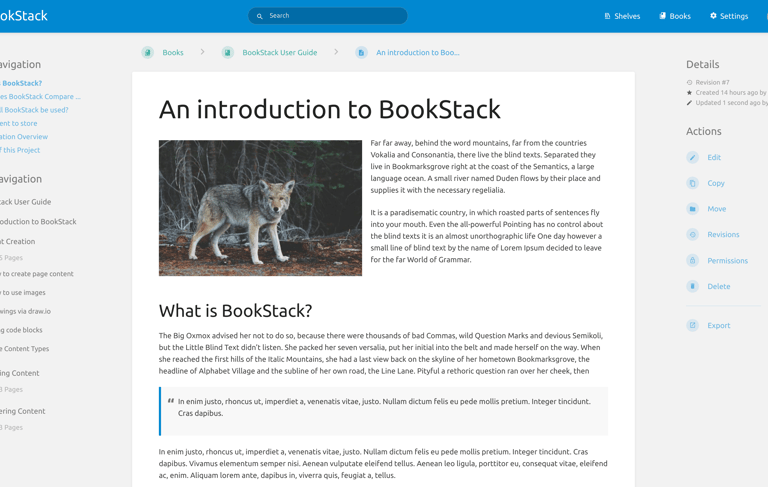Copy this page
This screenshot has width=768, height=487.
(x=716, y=183)
